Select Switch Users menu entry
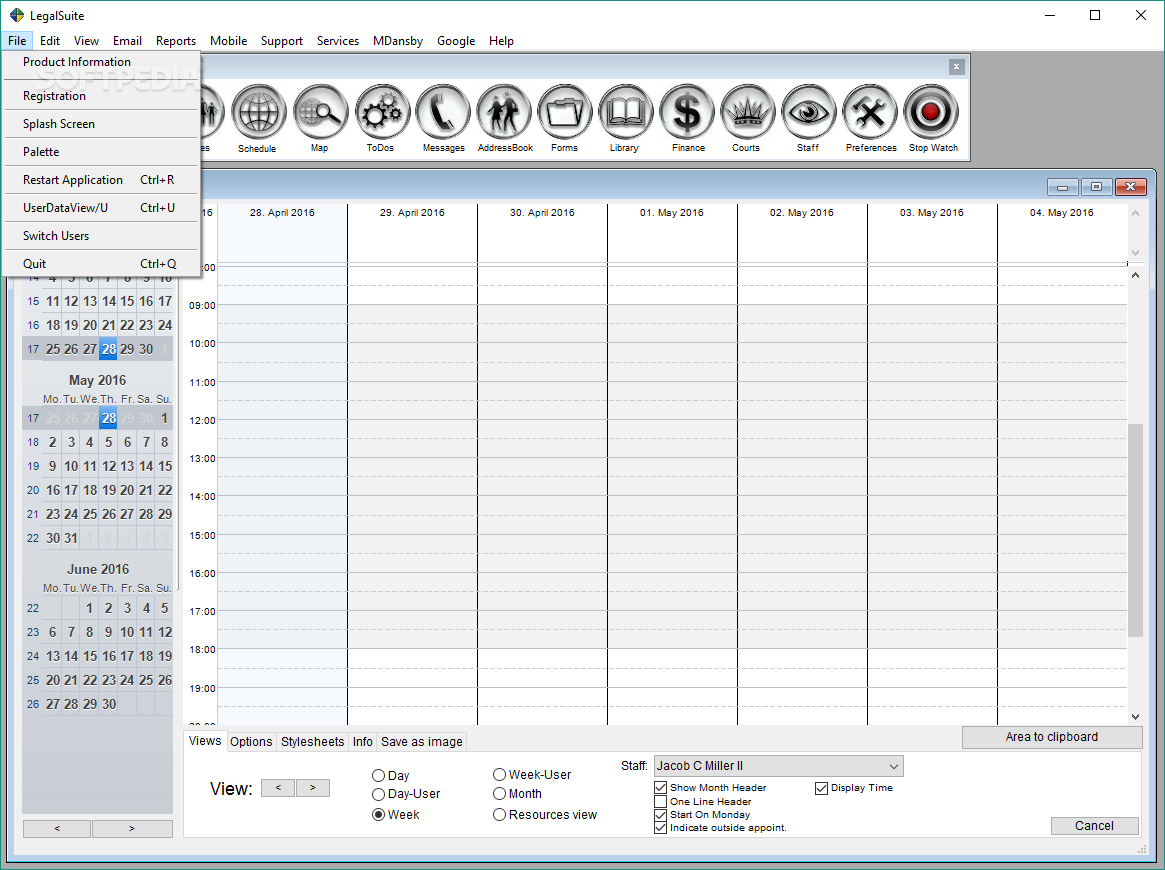1165x870 pixels. click(101, 236)
